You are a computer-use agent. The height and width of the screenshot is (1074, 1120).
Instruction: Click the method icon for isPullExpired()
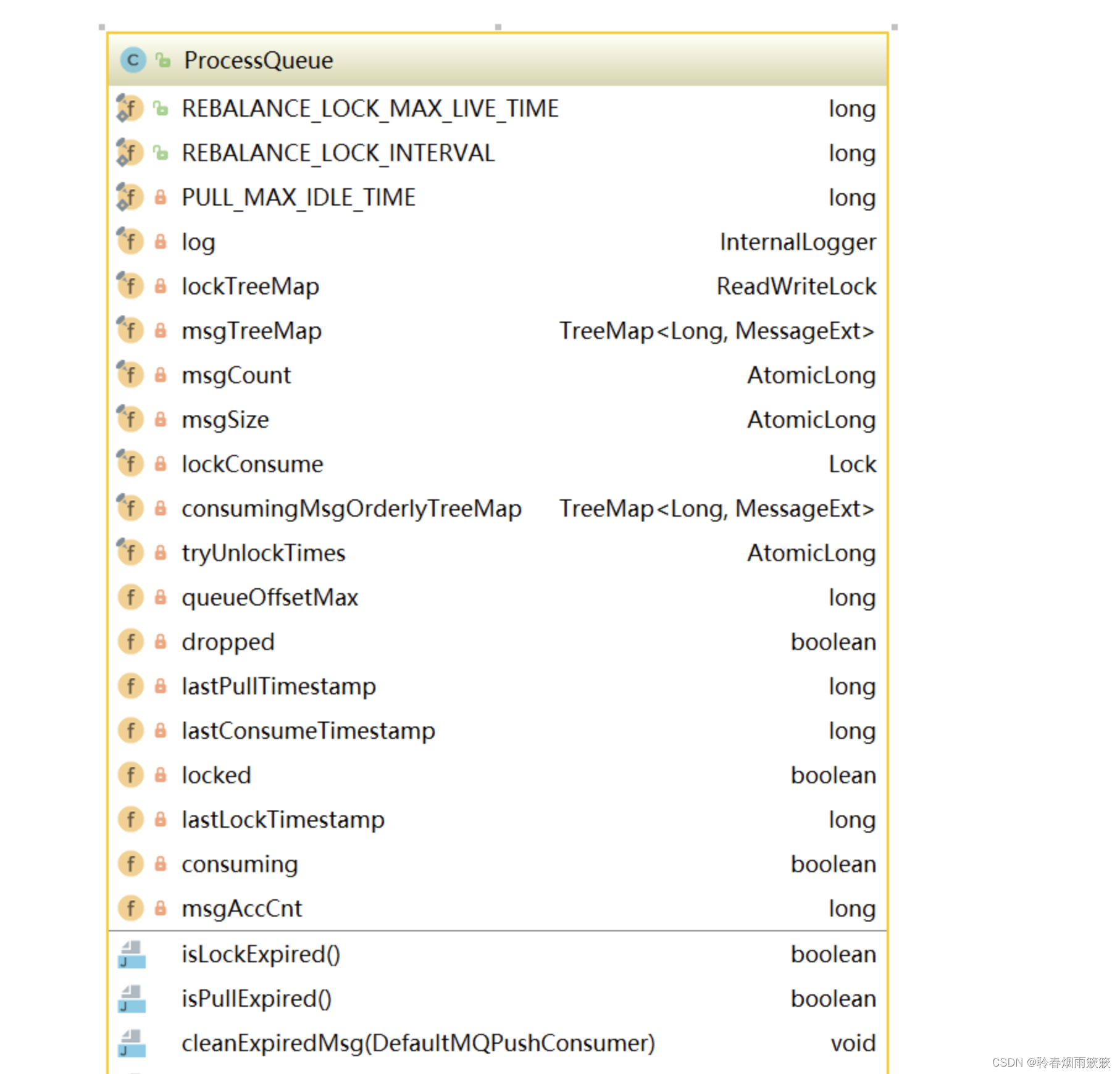tap(132, 999)
